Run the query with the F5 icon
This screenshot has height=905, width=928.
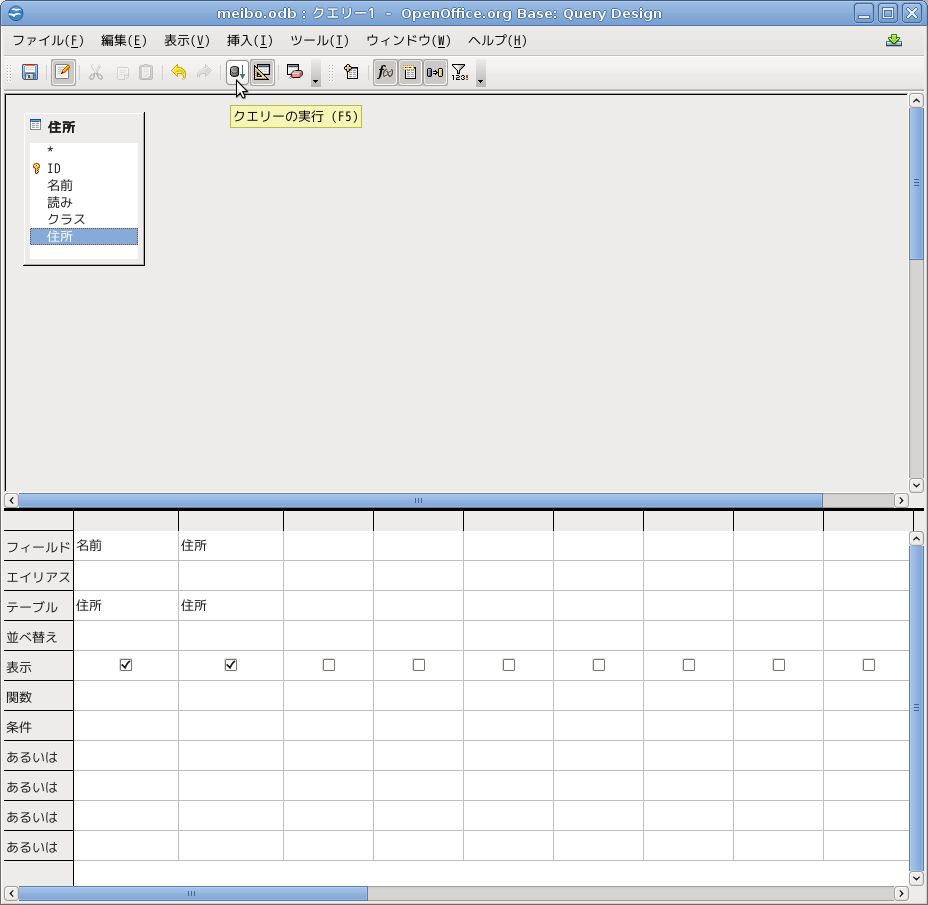[x=237, y=72]
